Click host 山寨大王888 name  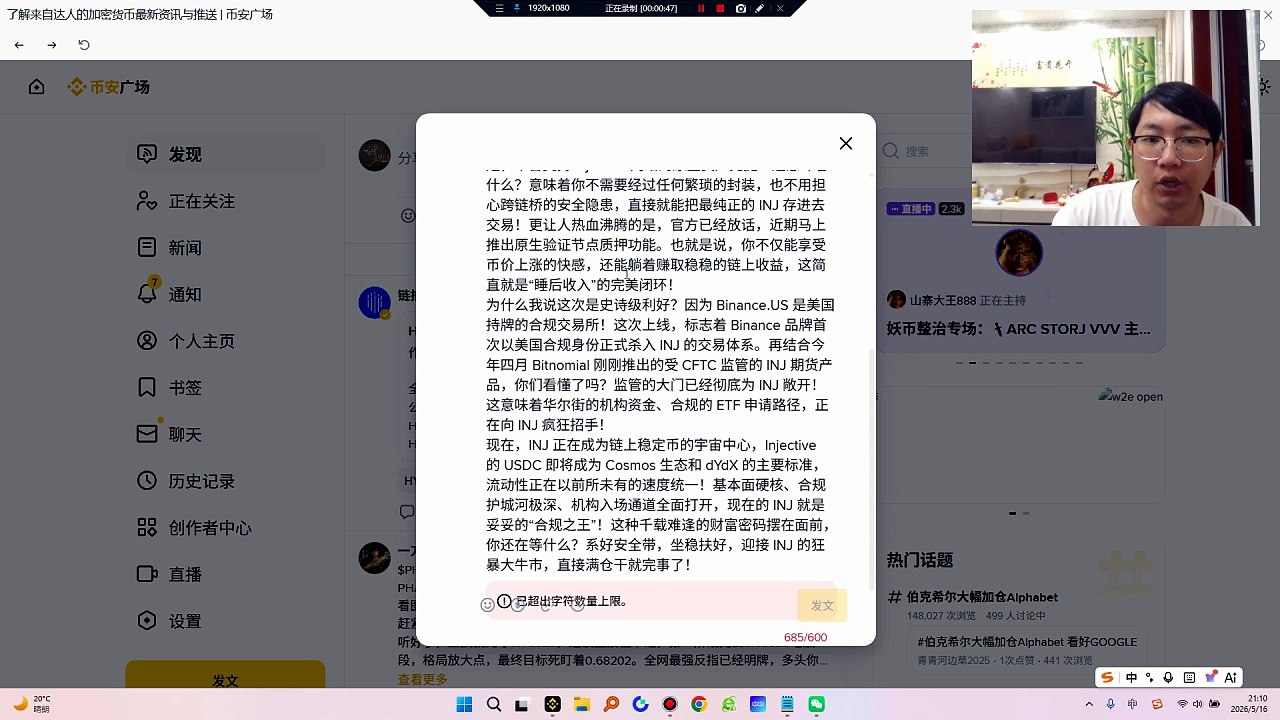(943, 300)
